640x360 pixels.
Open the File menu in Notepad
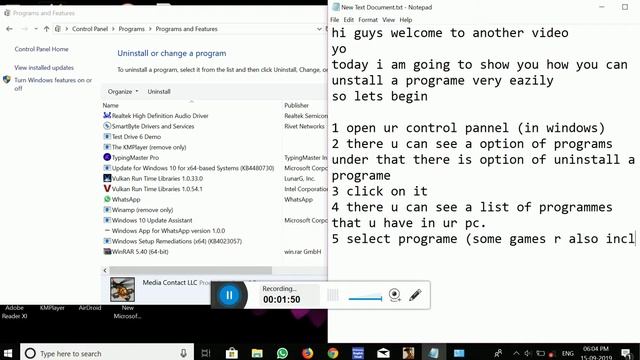[x=335, y=20]
